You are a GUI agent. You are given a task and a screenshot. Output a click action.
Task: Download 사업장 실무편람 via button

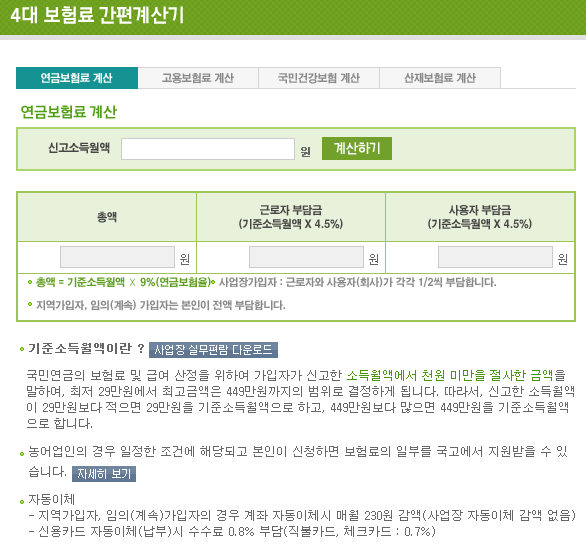(213, 350)
